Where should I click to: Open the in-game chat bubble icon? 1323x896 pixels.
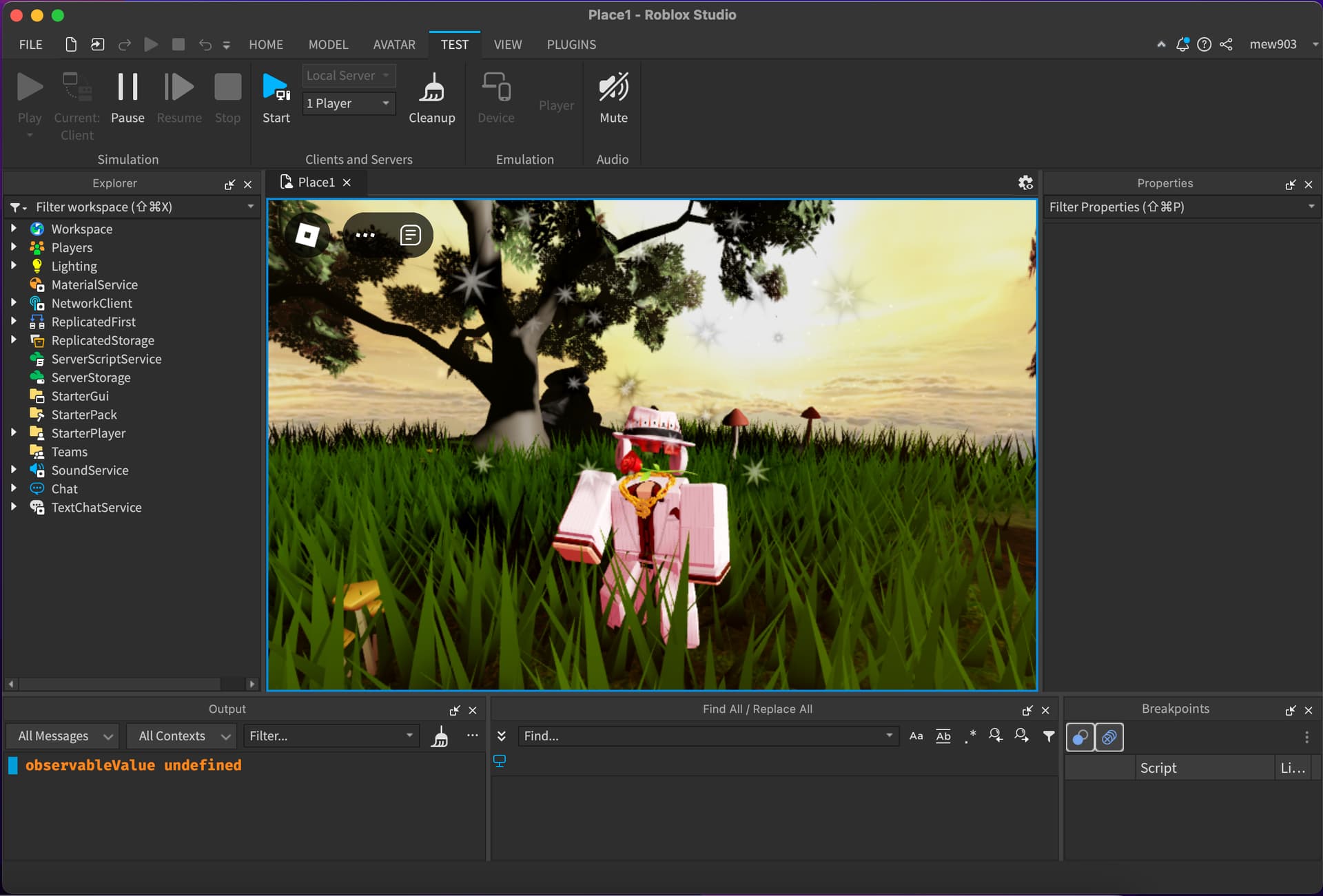[411, 236]
